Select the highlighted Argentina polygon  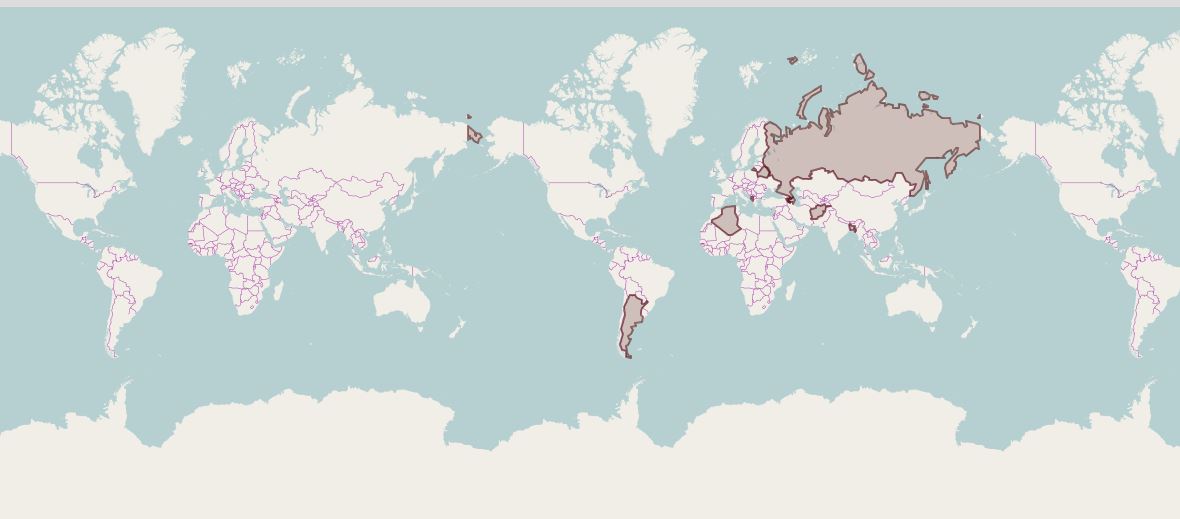tap(631, 323)
